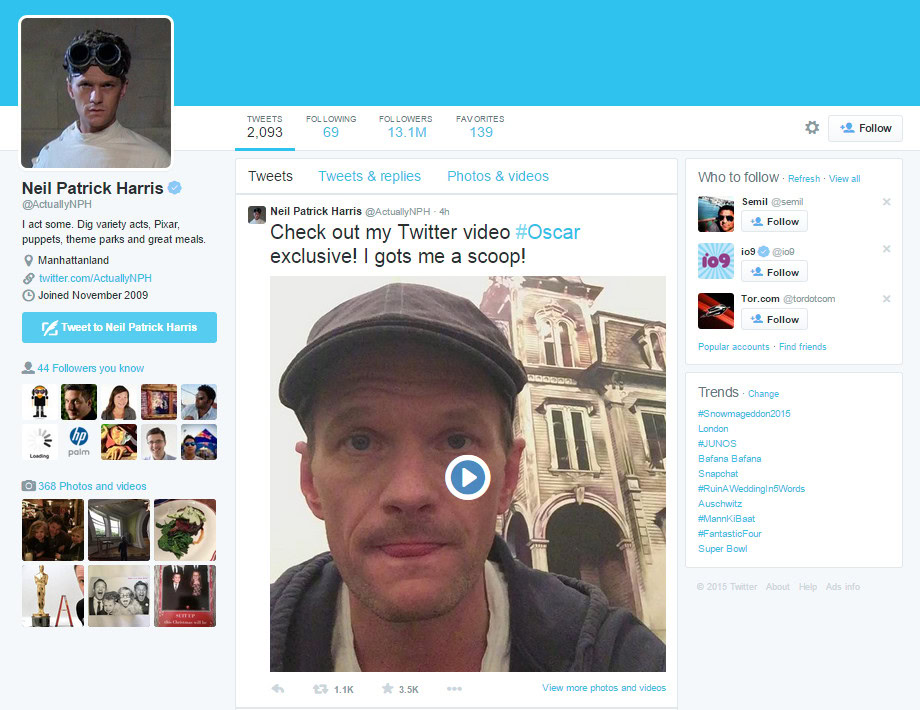920x710 pixels.
Task: Open the Oscar statue photo thumbnail
Action: coord(53,596)
